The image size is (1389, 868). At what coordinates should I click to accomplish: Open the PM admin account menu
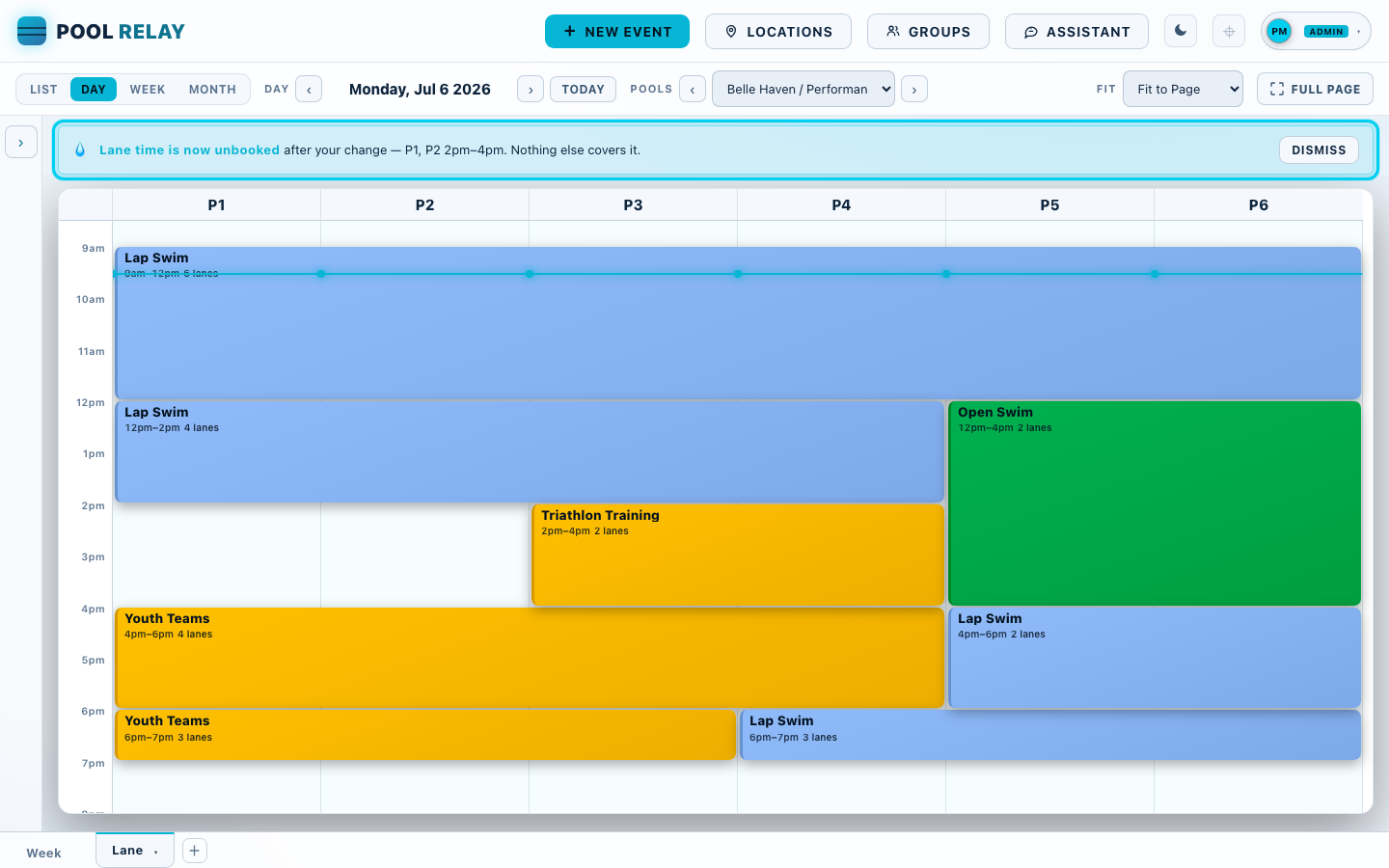pyautogui.click(x=1316, y=31)
